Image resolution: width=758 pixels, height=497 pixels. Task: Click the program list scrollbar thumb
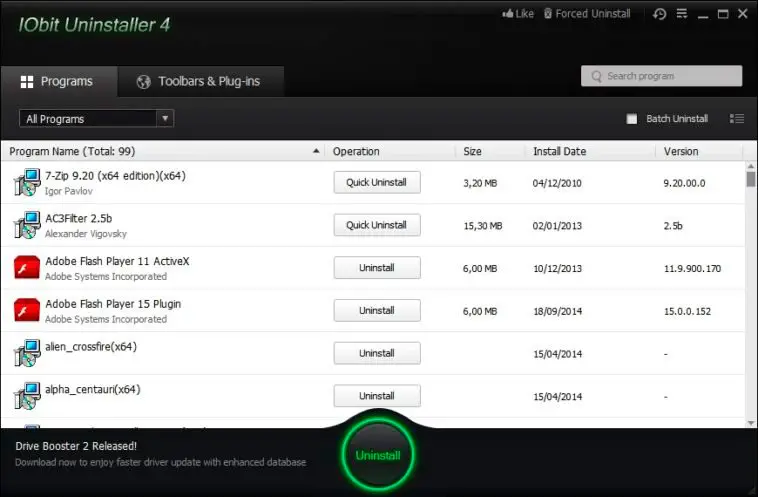[x=751, y=179]
